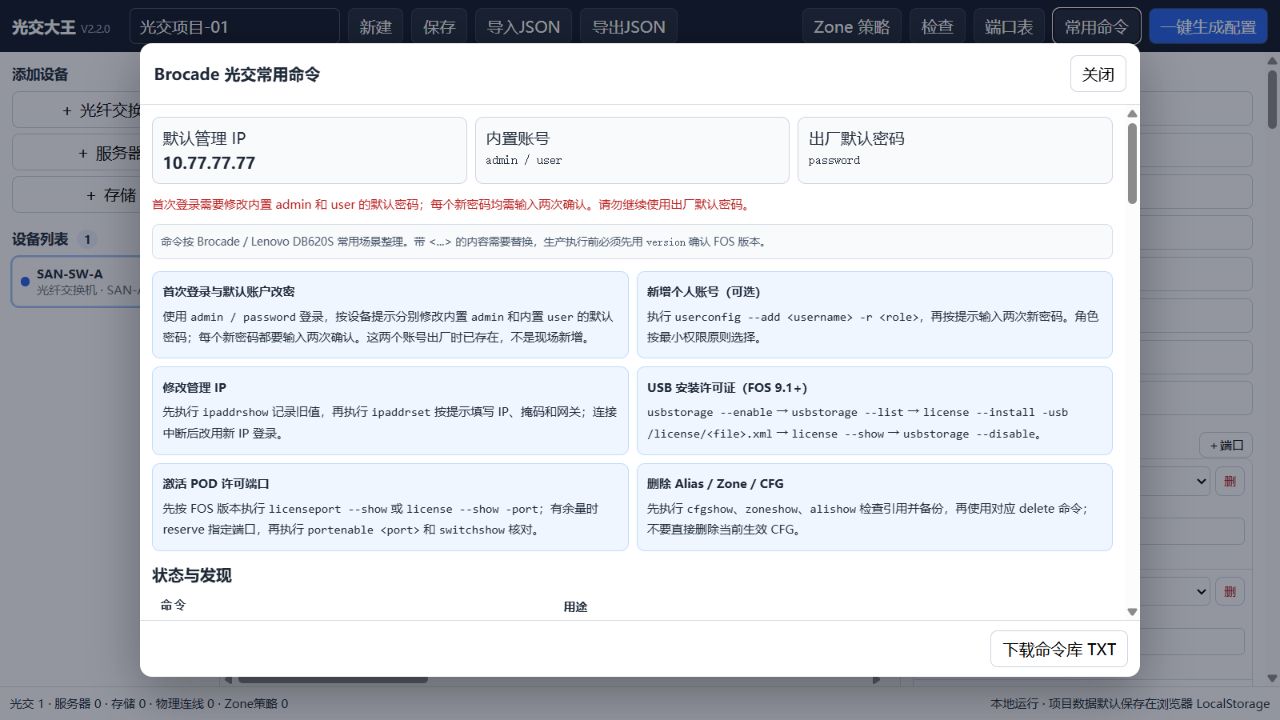Focus the project name field 光交项目-01
Viewport: 1280px width, 720px height.
(234, 27)
